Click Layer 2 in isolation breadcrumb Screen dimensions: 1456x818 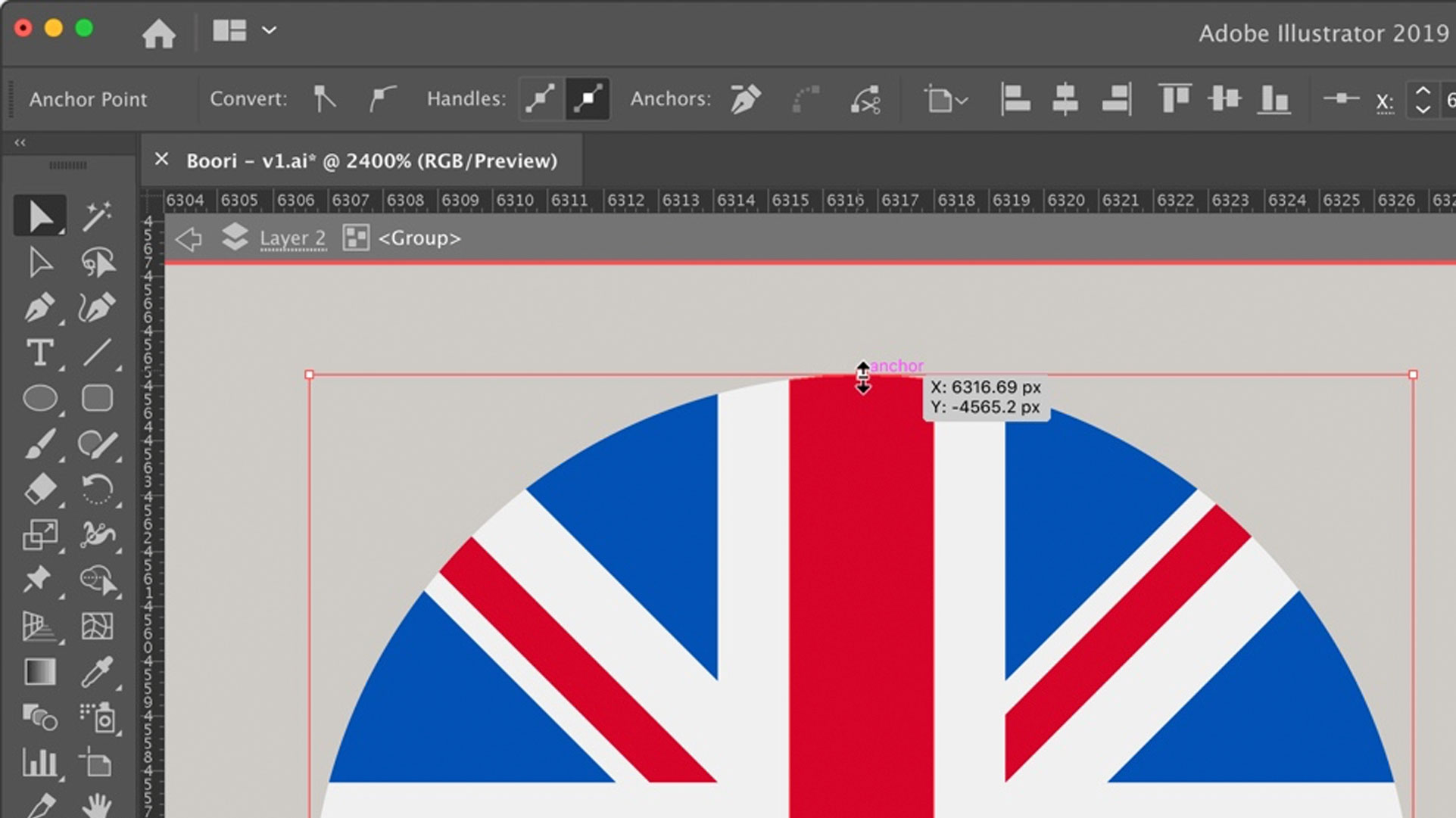pyautogui.click(x=292, y=238)
